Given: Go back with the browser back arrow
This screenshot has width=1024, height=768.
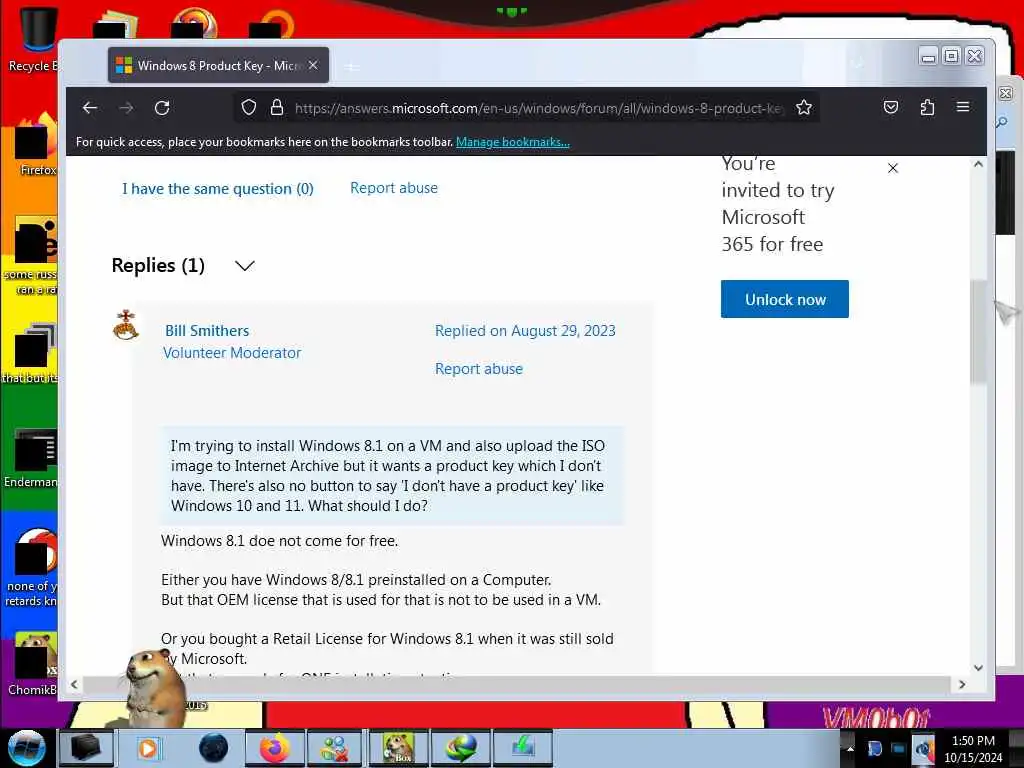Looking at the screenshot, I should click(x=89, y=108).
